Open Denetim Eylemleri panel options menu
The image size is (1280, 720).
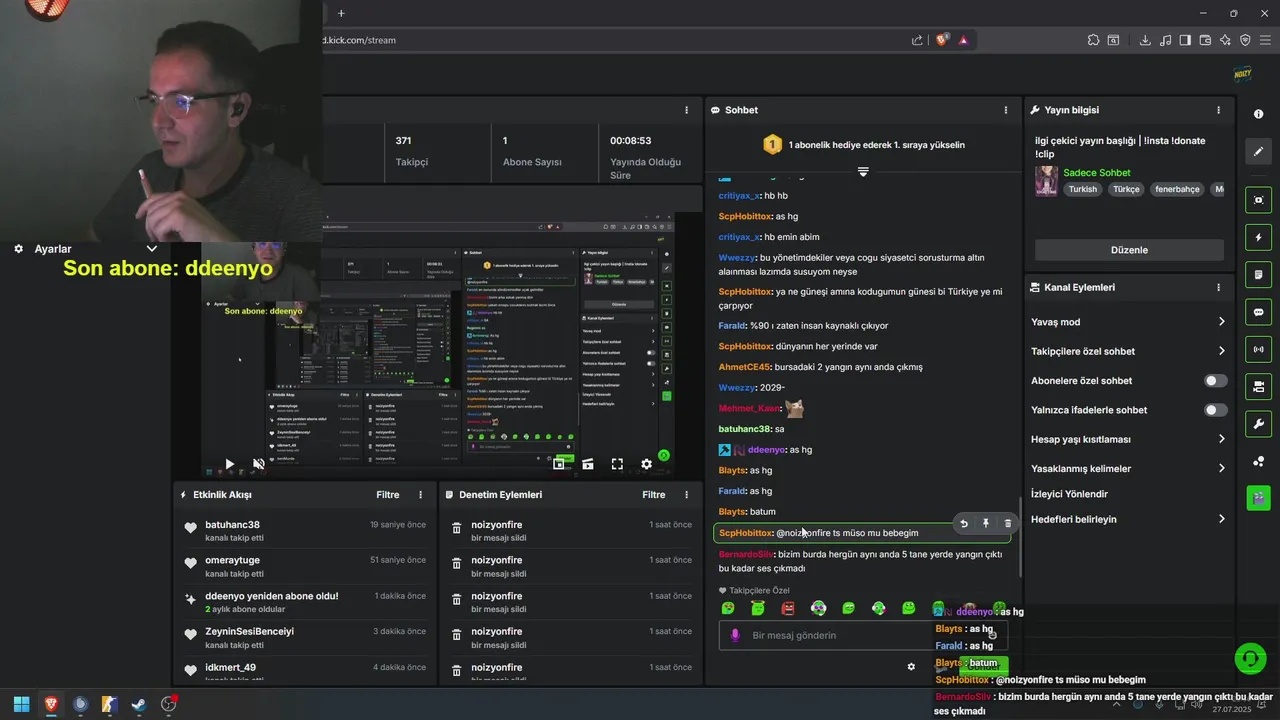686,495
